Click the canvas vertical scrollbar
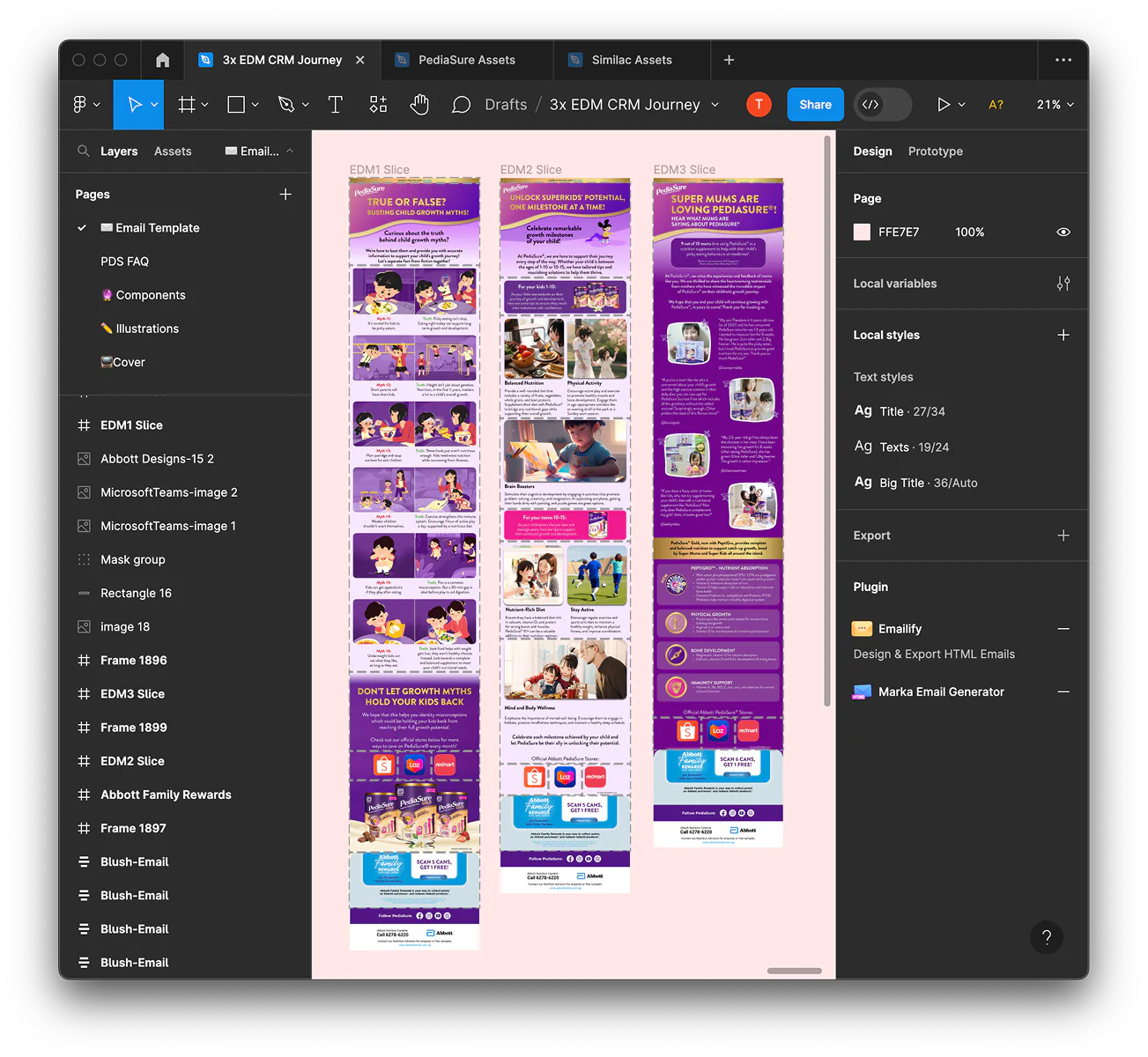The width and height of the screenshot is (1148, 1057). point(827,420)
